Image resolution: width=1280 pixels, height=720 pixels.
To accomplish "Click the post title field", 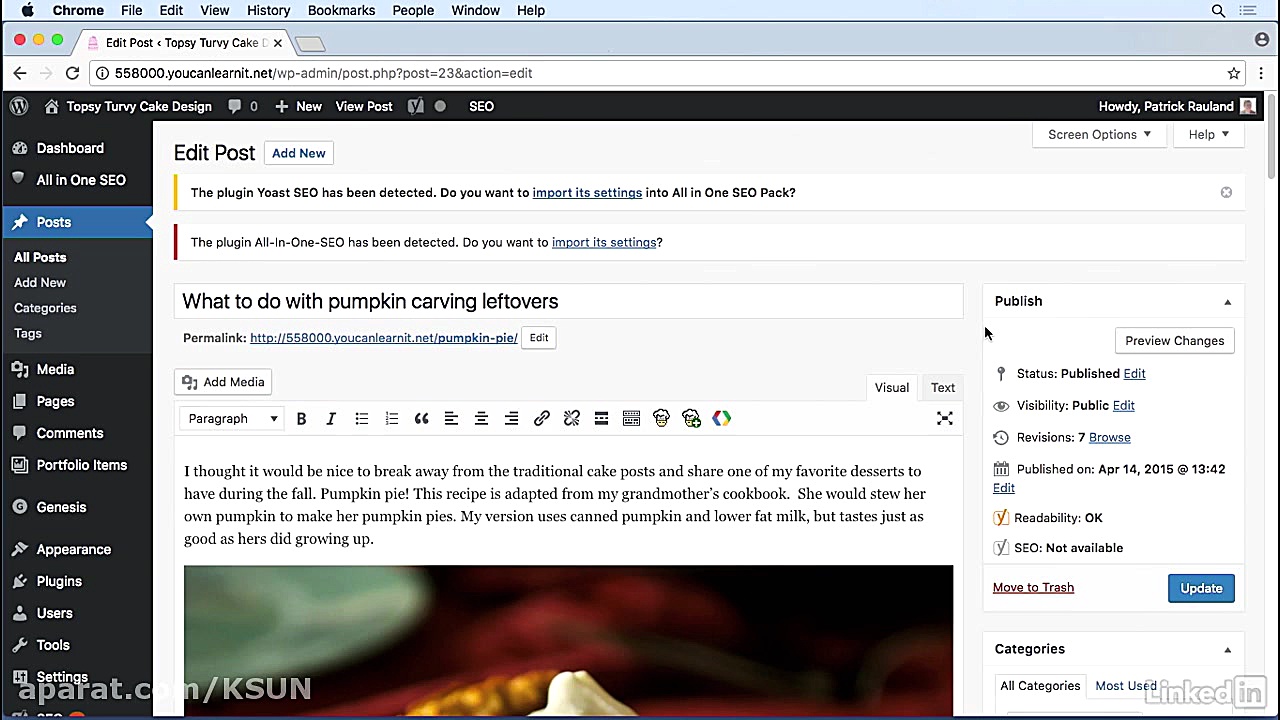I will coord(568,301).
